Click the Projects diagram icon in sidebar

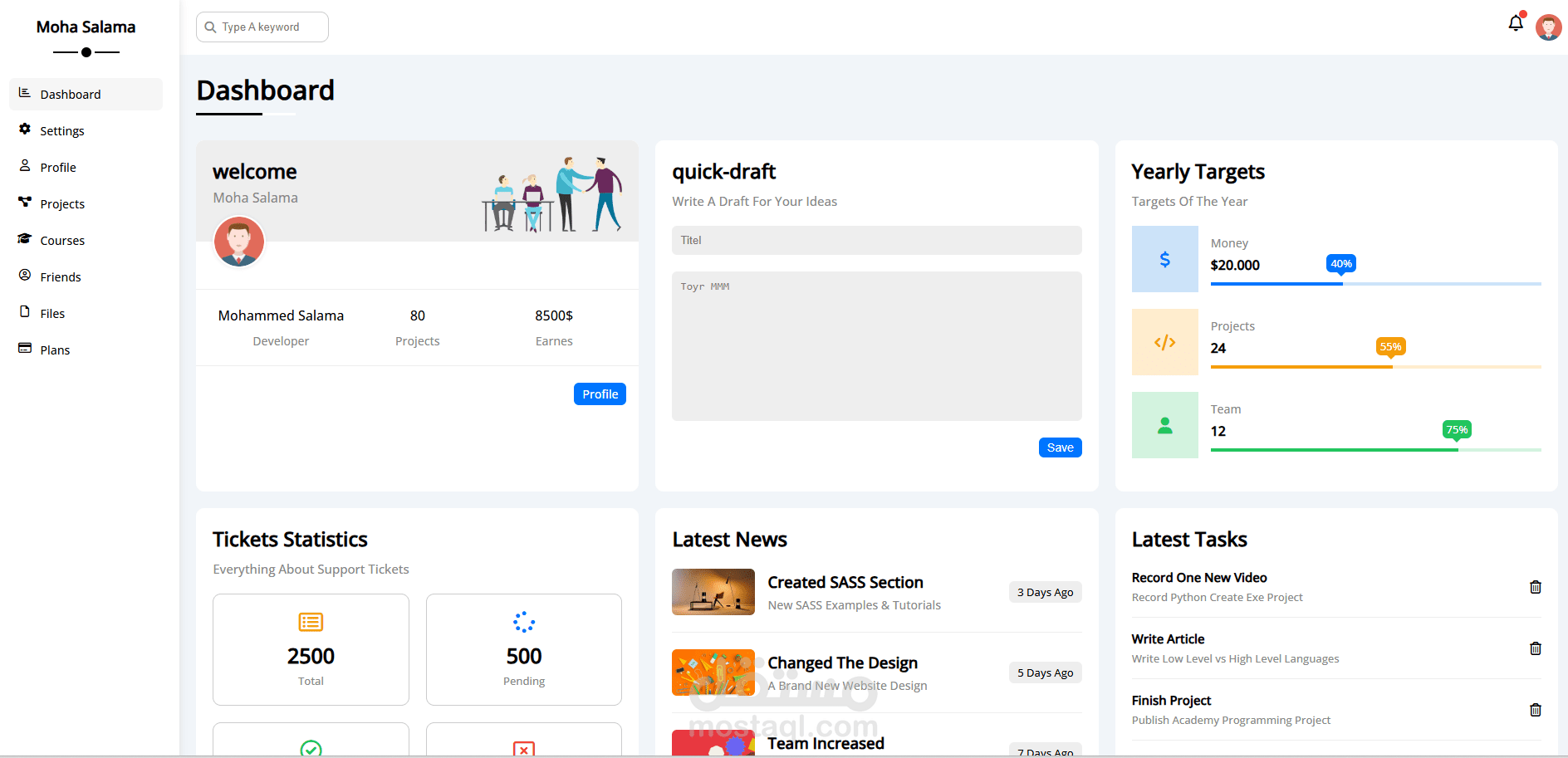coord(25,202)
